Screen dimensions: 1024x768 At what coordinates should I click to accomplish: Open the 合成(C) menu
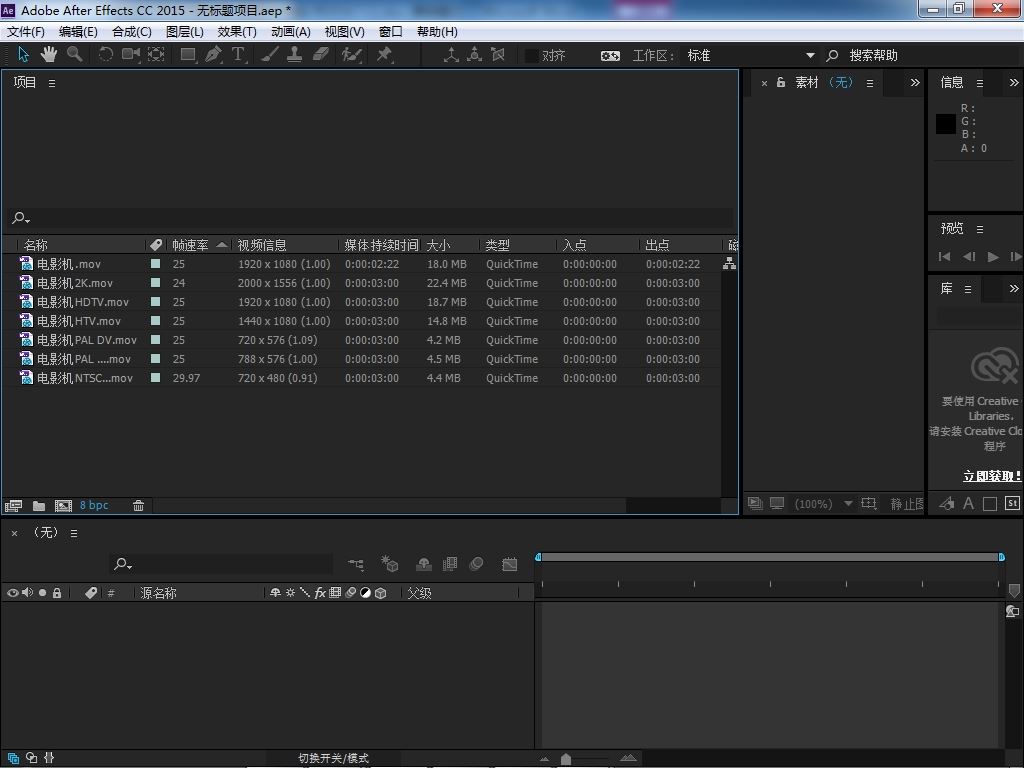[131, 31]
